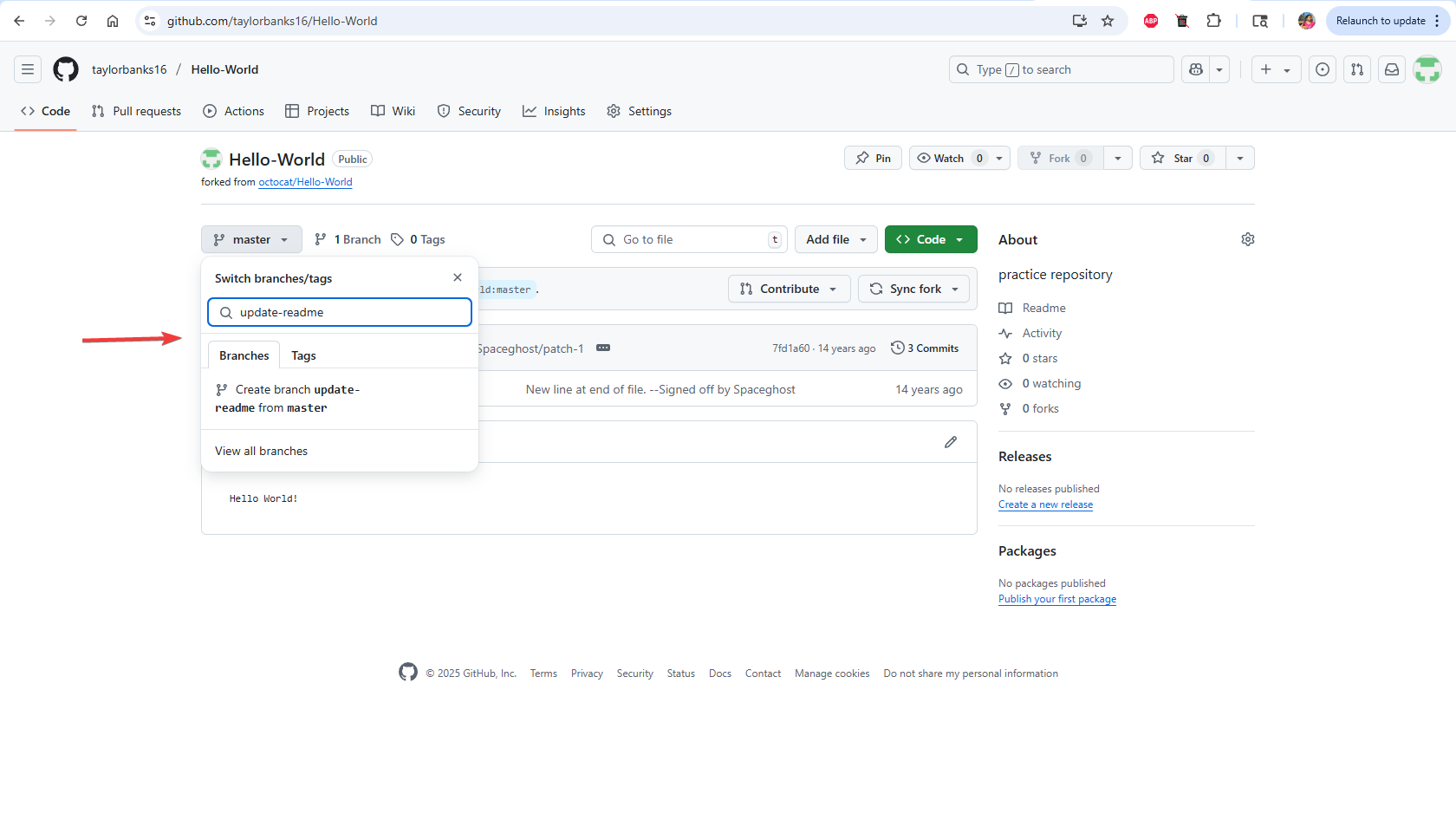Viewport: 1456px width, 833px height.
Task: Open Fork options dropdown arrow
Action: click(x=1118, y=158)
